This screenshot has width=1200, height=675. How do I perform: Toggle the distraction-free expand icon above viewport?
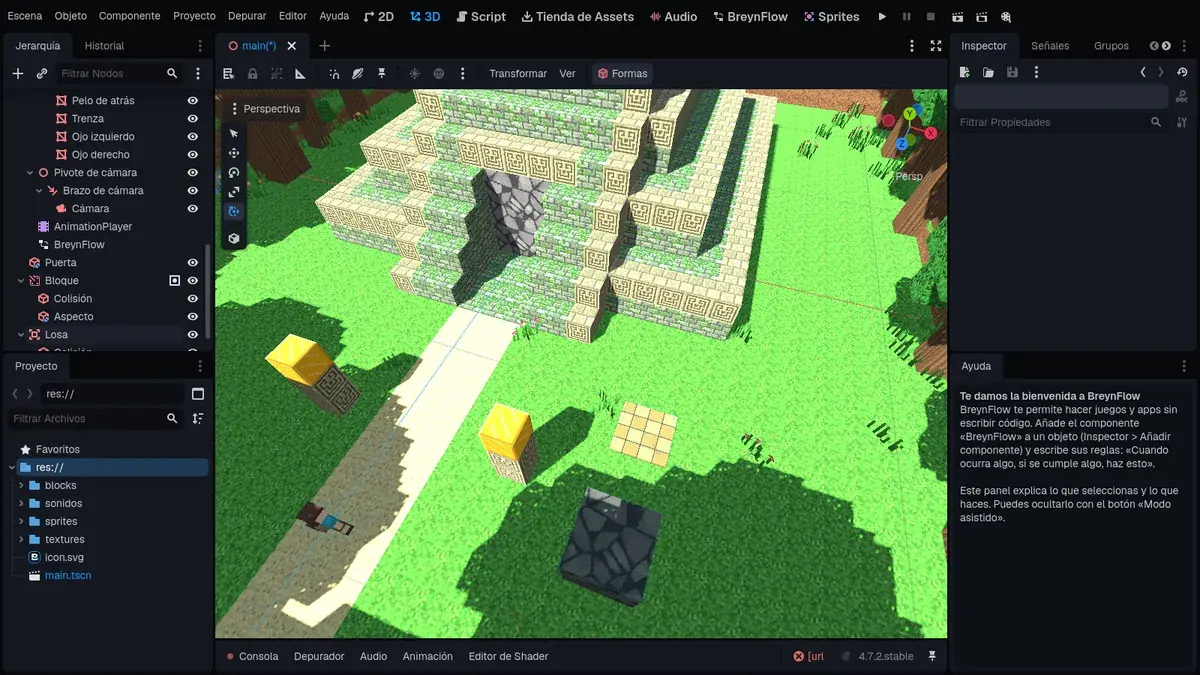click(x=936, y=46)
